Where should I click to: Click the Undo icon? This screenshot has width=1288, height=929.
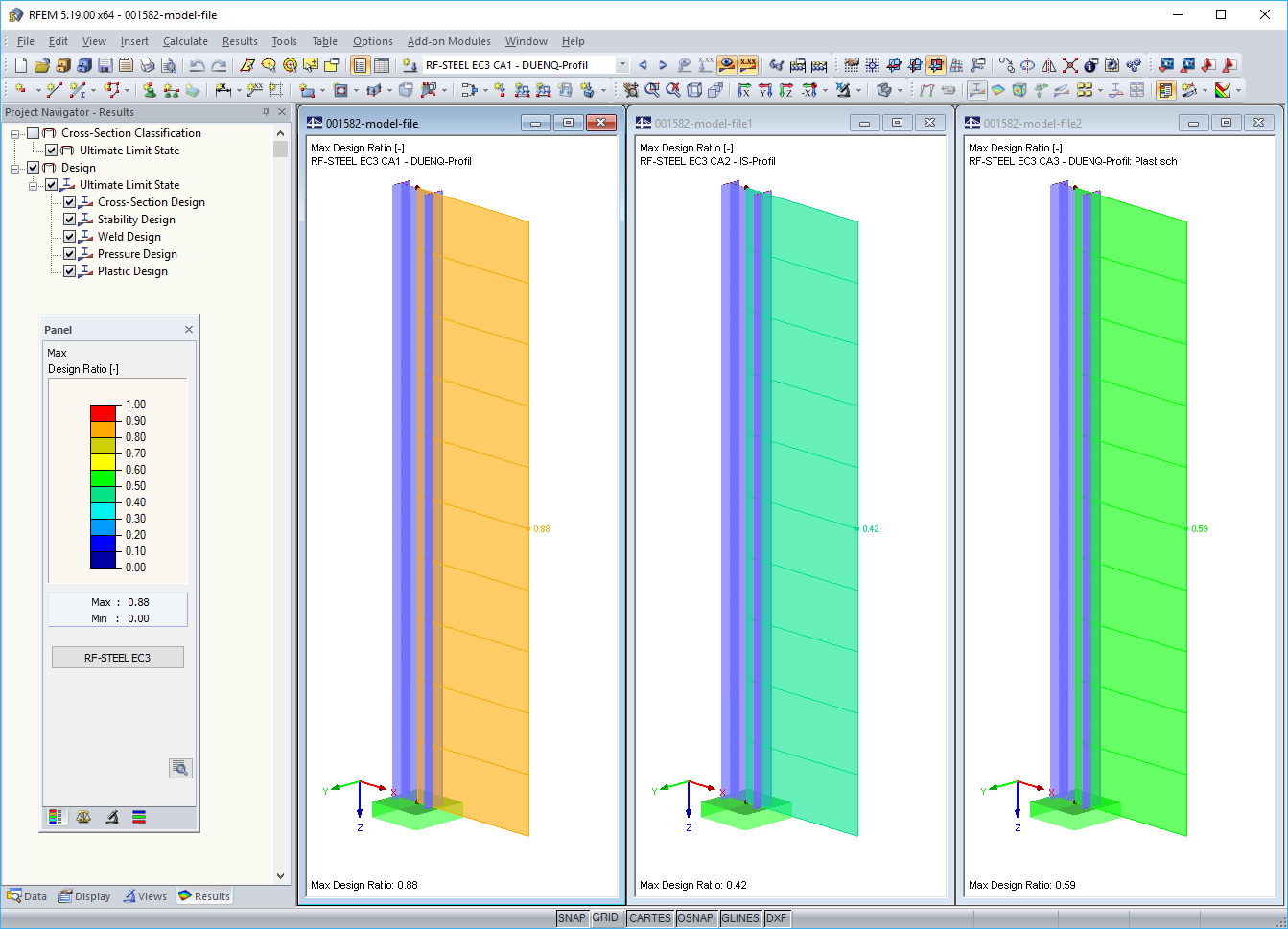coord(198,65)
